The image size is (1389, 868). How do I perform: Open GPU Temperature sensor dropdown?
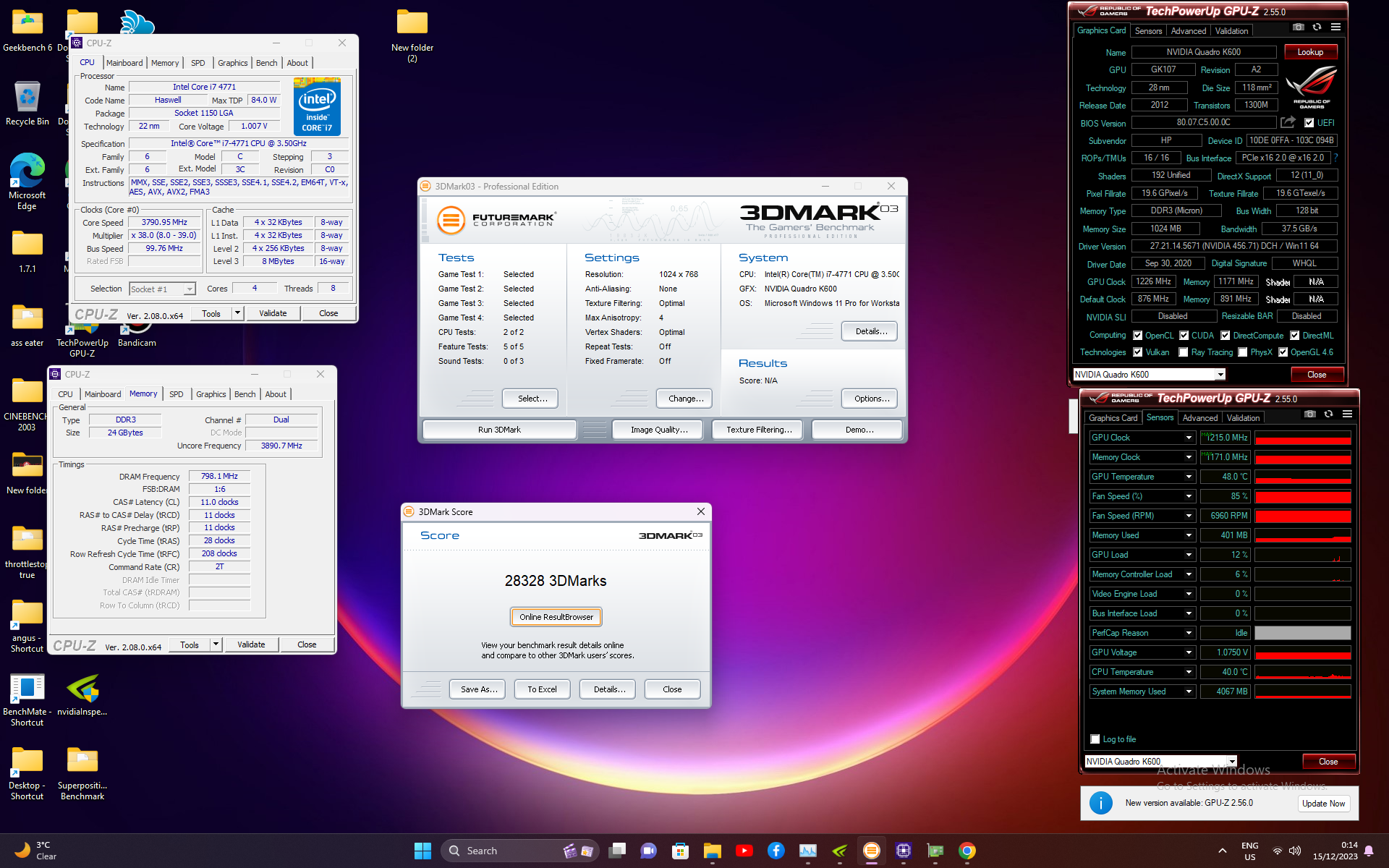[x=1189, y=477]
